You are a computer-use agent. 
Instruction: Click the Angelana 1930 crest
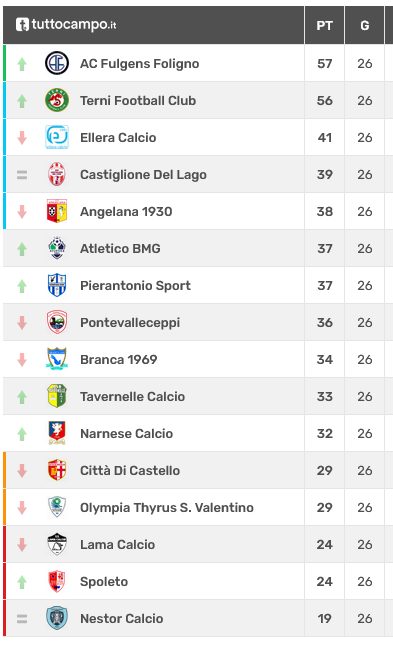click(x=57, y=211)
